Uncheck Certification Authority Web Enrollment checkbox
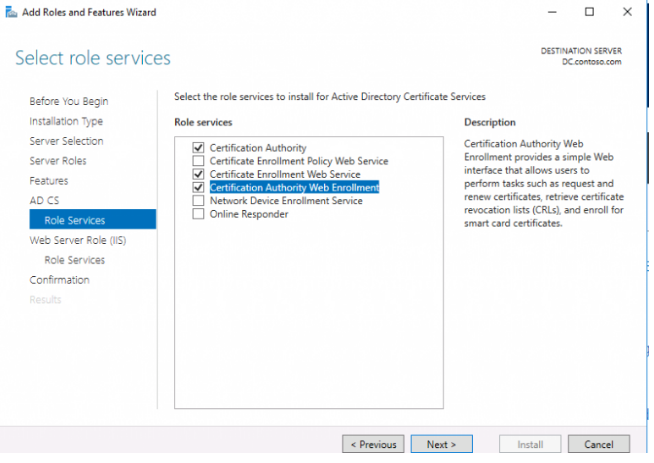Viewport: 654px width, 463px height. 199,188
